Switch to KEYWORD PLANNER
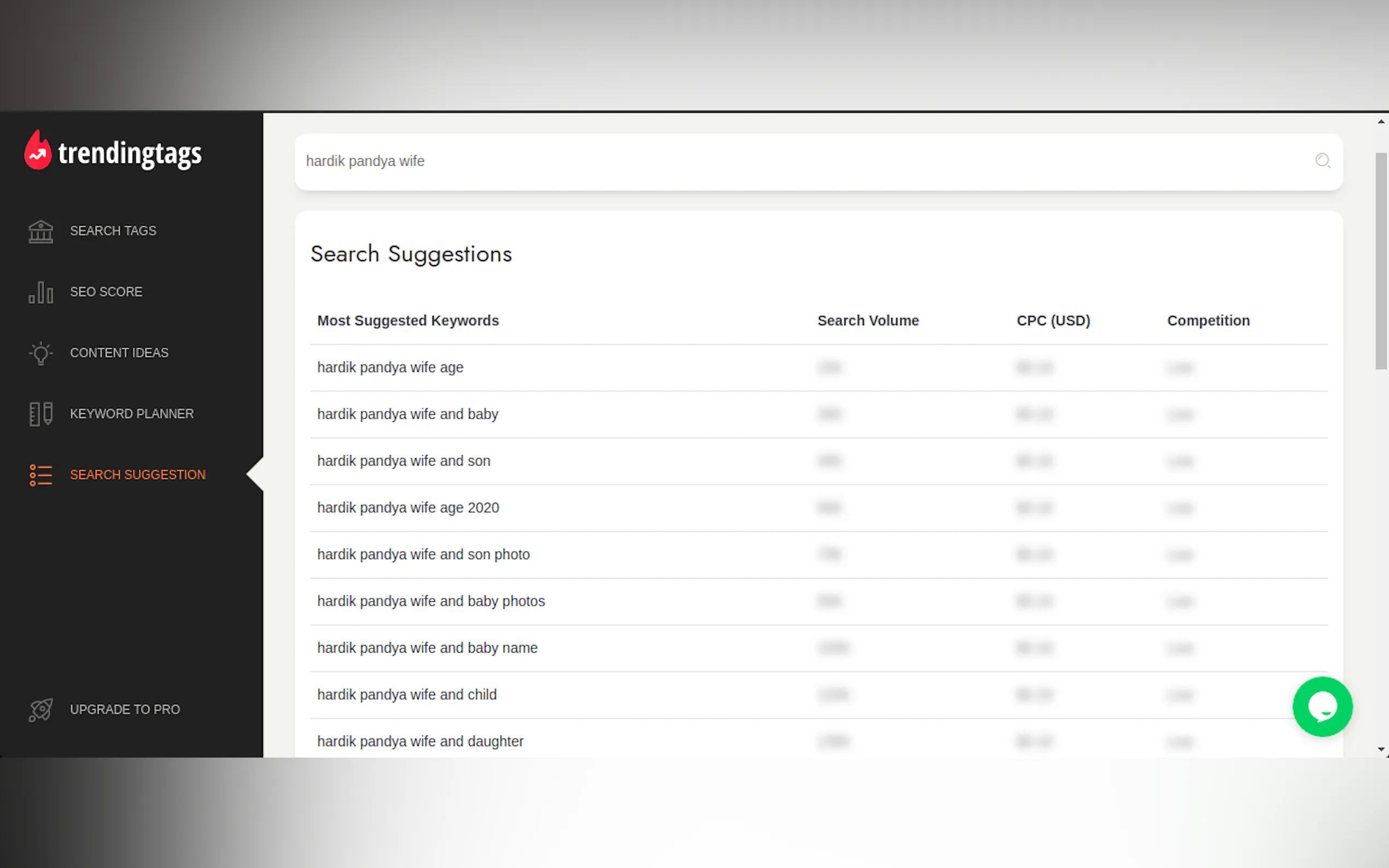This screenshot has width=1389, height=868. [132, 413]
